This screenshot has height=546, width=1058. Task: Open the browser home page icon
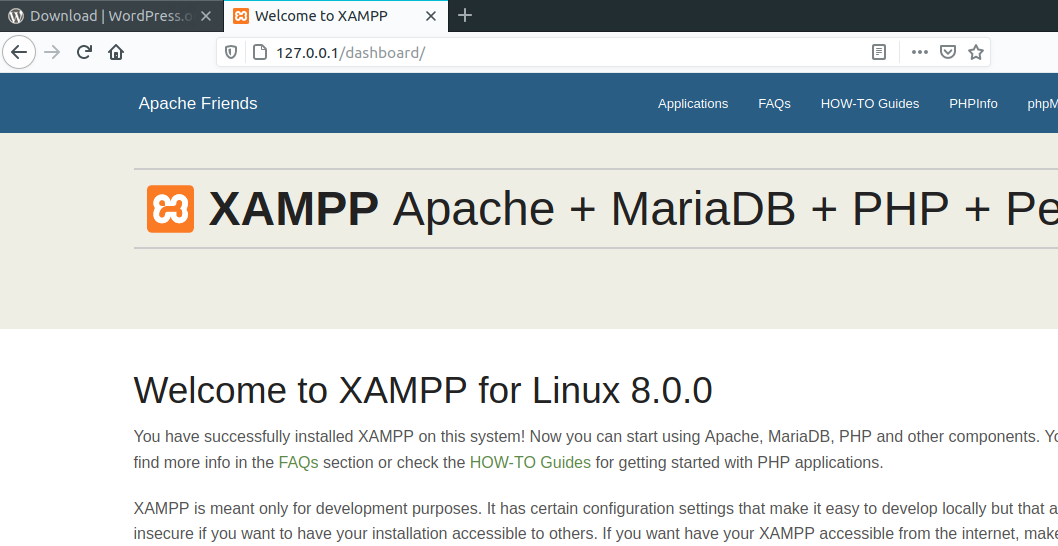[116, 52]
